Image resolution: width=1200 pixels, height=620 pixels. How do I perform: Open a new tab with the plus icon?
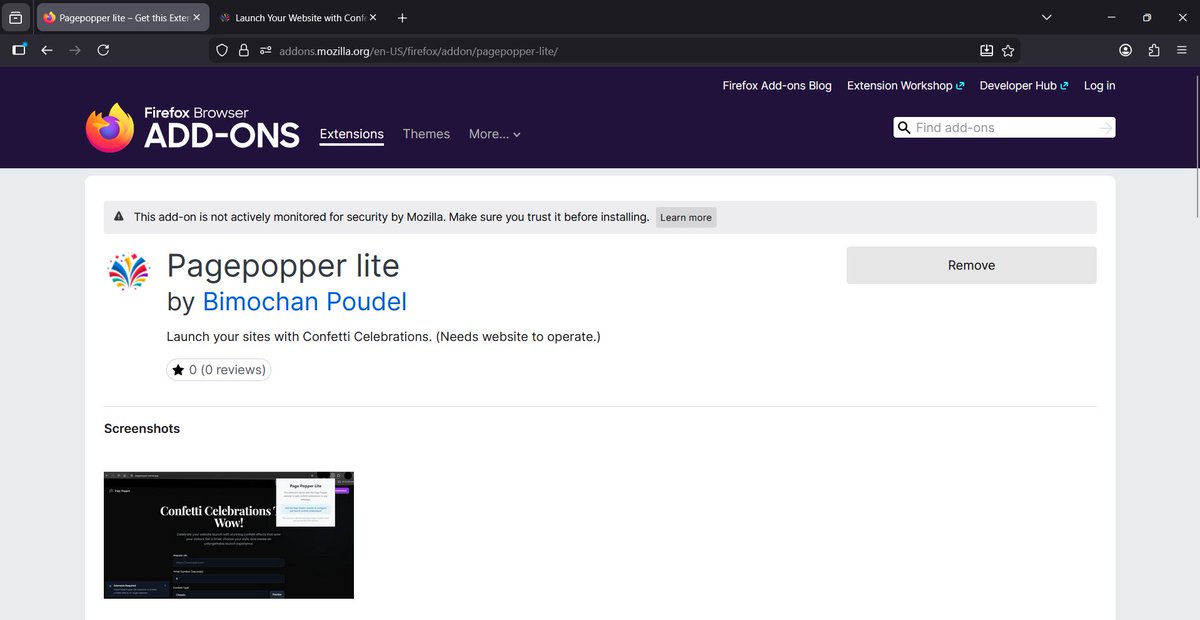(x=402, y=18)
